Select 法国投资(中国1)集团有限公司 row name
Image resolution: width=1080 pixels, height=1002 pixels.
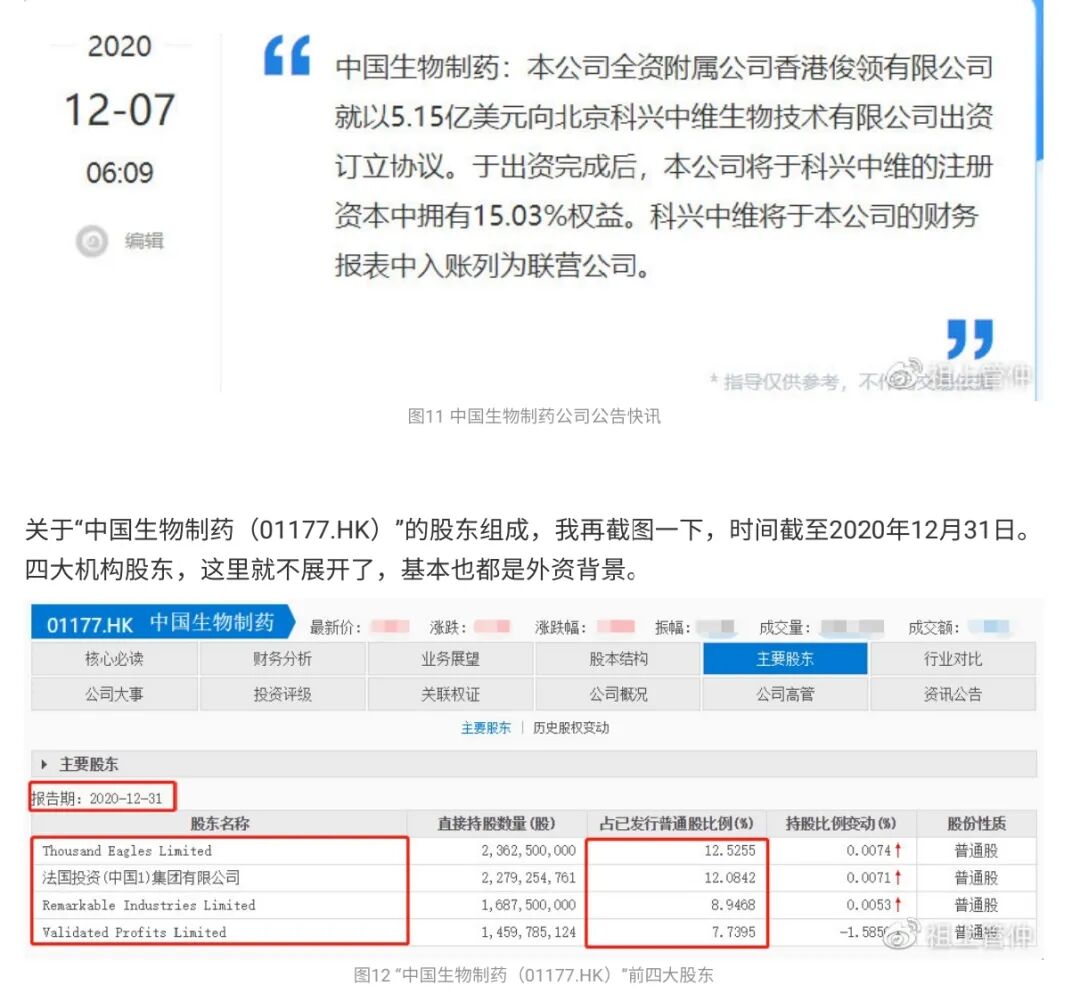(x=141, y=877)
